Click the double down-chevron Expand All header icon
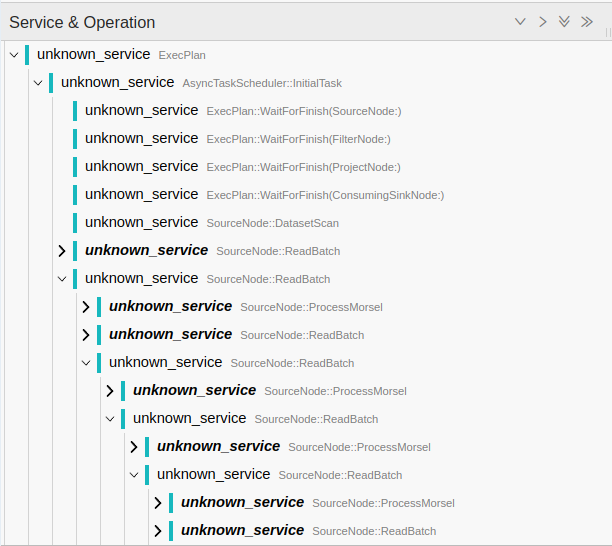 coord(564,22)
